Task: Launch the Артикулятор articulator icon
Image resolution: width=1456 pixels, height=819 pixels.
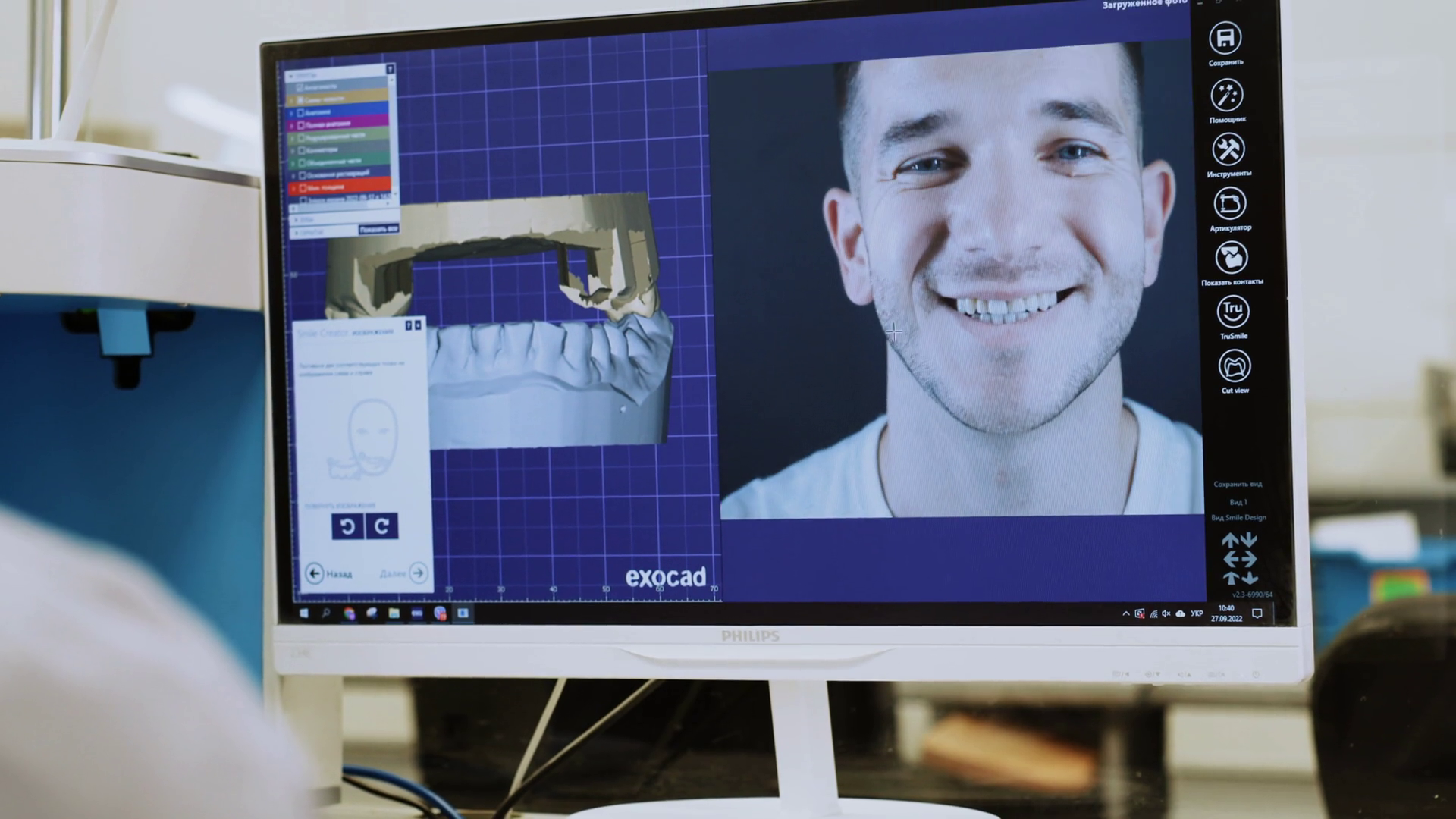Action: click(x=1229, y=203)
